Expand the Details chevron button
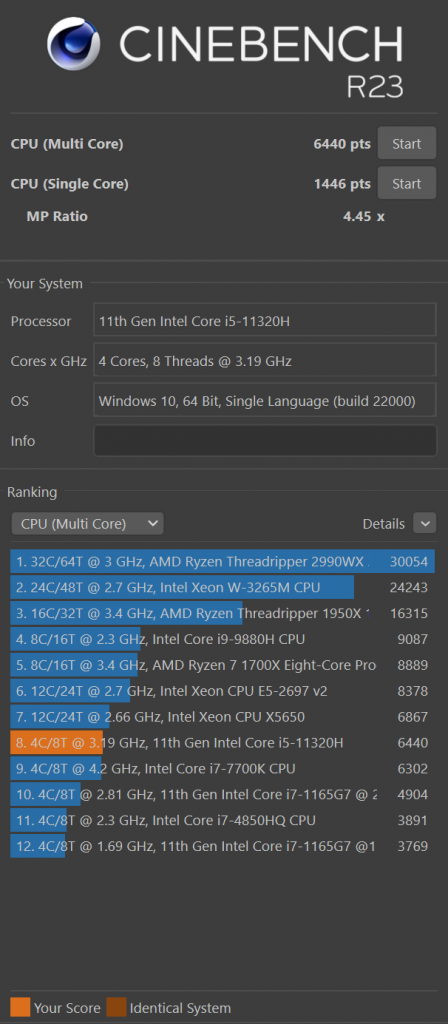The image size is (448, 1024). click(x=424, y=524)
